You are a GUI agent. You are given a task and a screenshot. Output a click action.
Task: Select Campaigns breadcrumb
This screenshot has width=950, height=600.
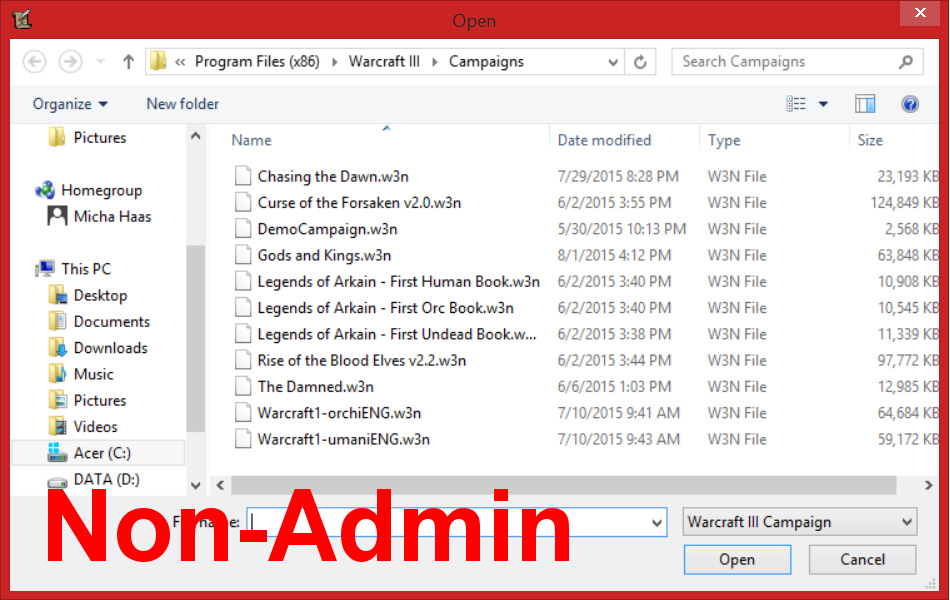pos(486,62)
